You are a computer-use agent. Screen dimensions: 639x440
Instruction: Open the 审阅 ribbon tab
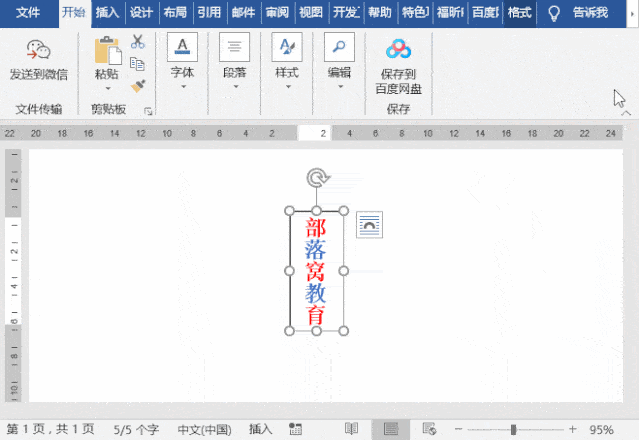277,13
